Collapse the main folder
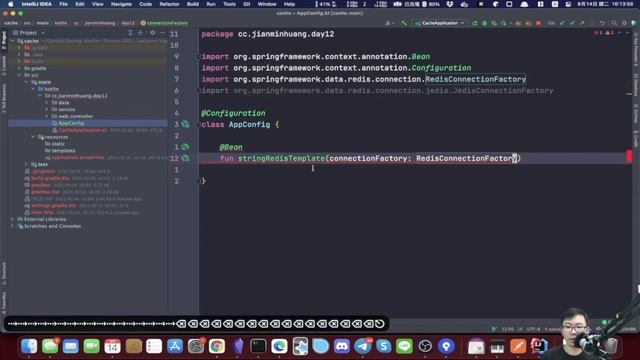 coord(26,82)
